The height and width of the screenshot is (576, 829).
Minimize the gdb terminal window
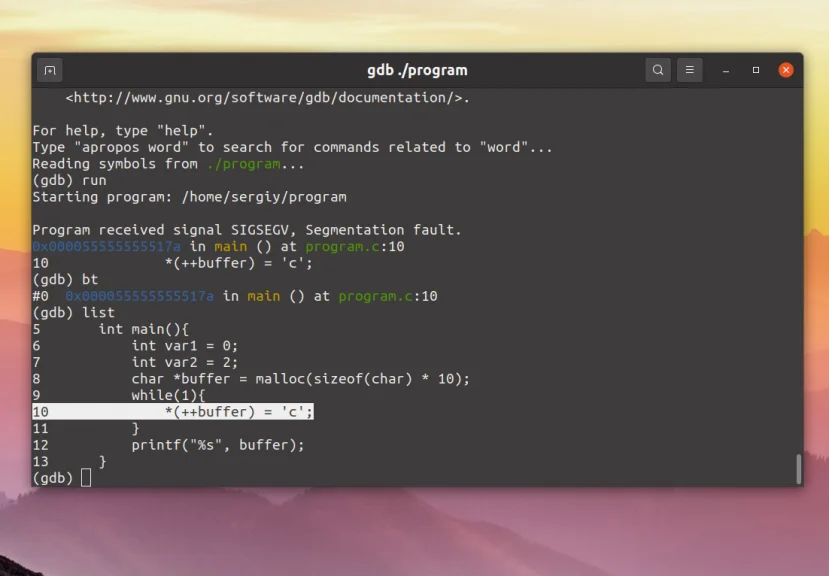(x=726, y=70)
